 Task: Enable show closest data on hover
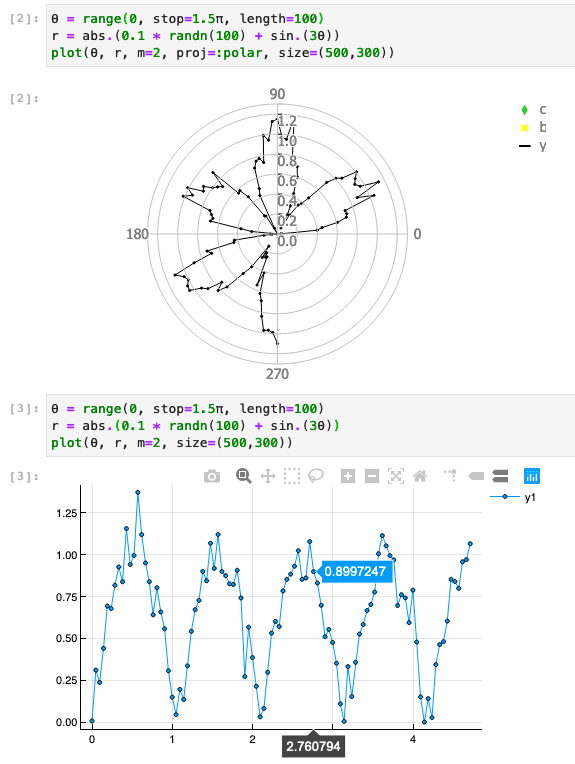coord(476,476)
